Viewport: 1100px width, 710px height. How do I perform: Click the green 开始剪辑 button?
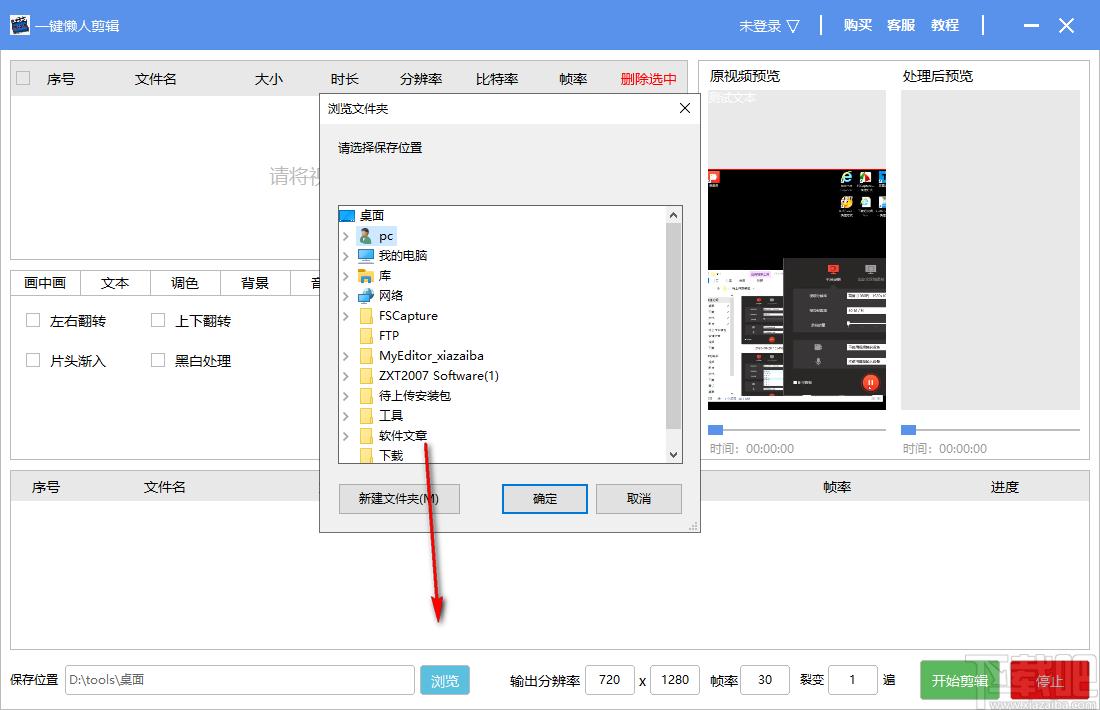pyautogui.click(x=960, y=681)
